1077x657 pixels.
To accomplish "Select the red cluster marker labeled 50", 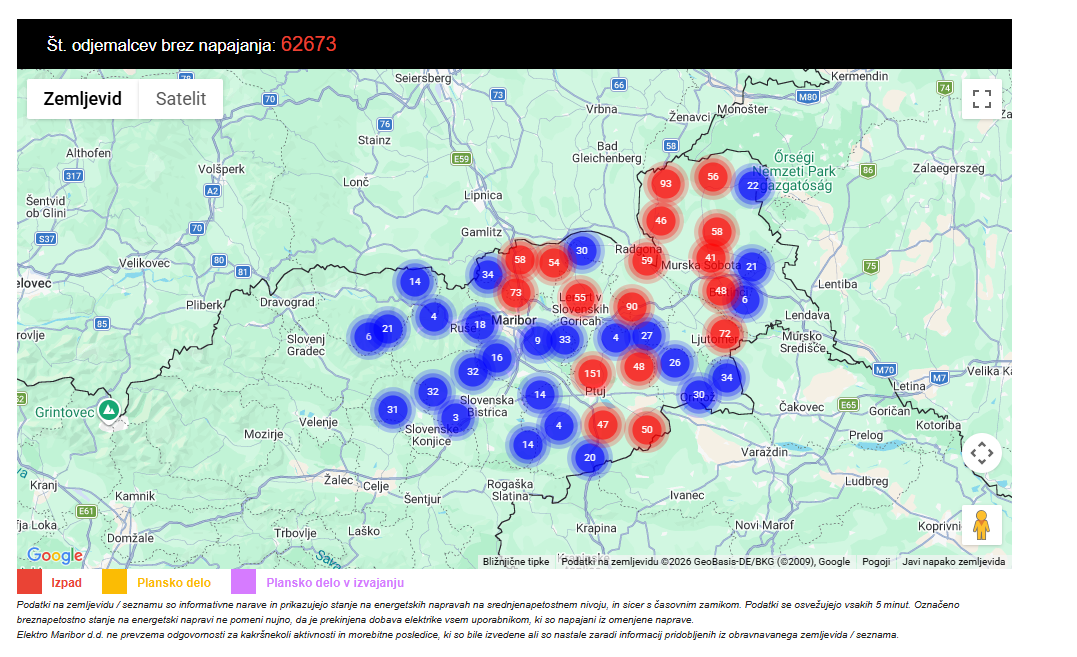I will (647, 429).
